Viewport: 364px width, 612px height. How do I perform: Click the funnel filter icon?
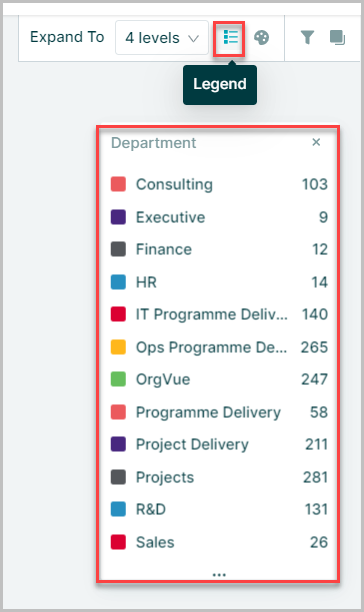click(x=307, y=38)
